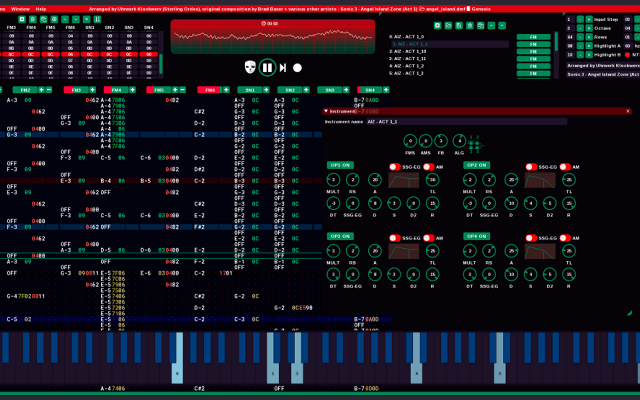Expand SN1 channel columns with plus

[266, 90]
